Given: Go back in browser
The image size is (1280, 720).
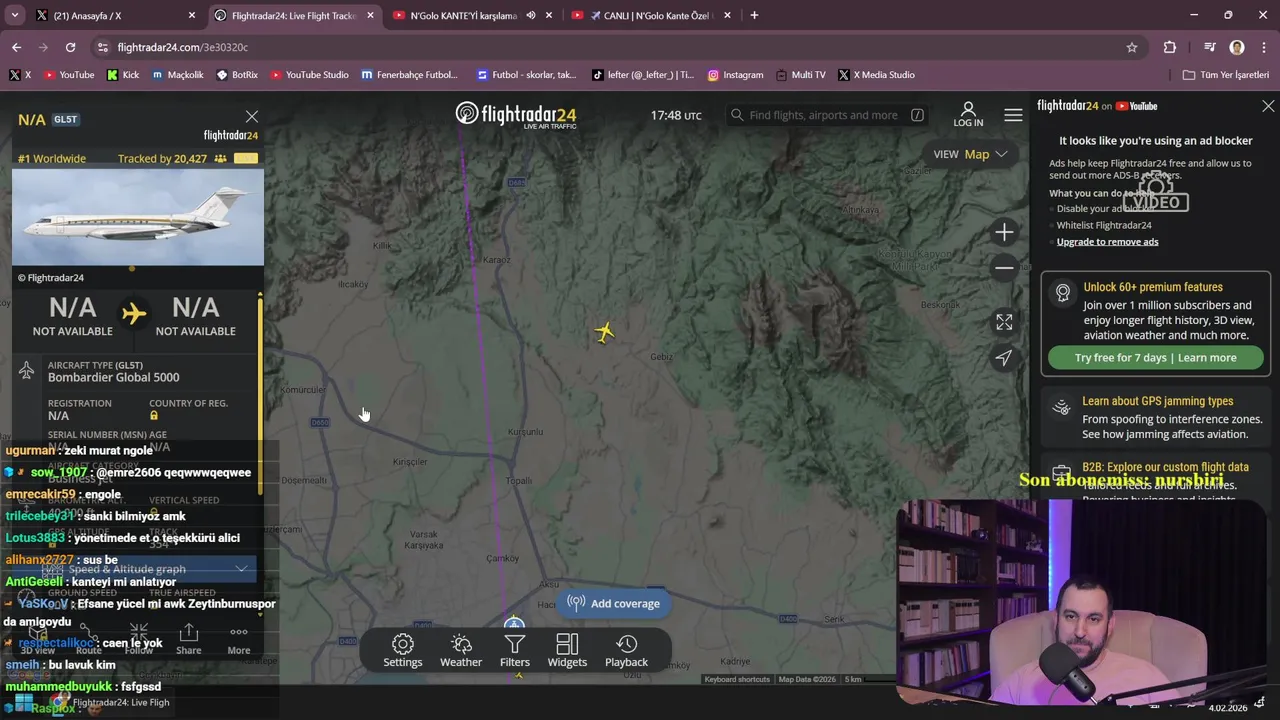Looking at the screenshot, I should [x=16, y=47].
